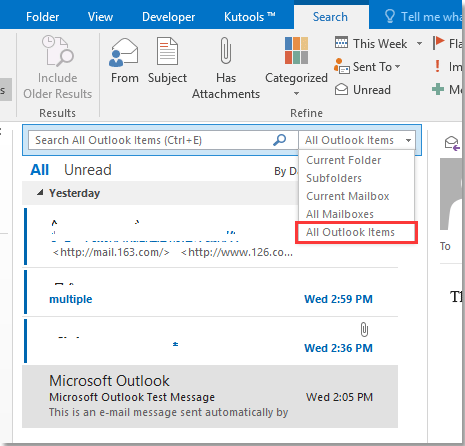Click the From refine icon

pos(124,52)
